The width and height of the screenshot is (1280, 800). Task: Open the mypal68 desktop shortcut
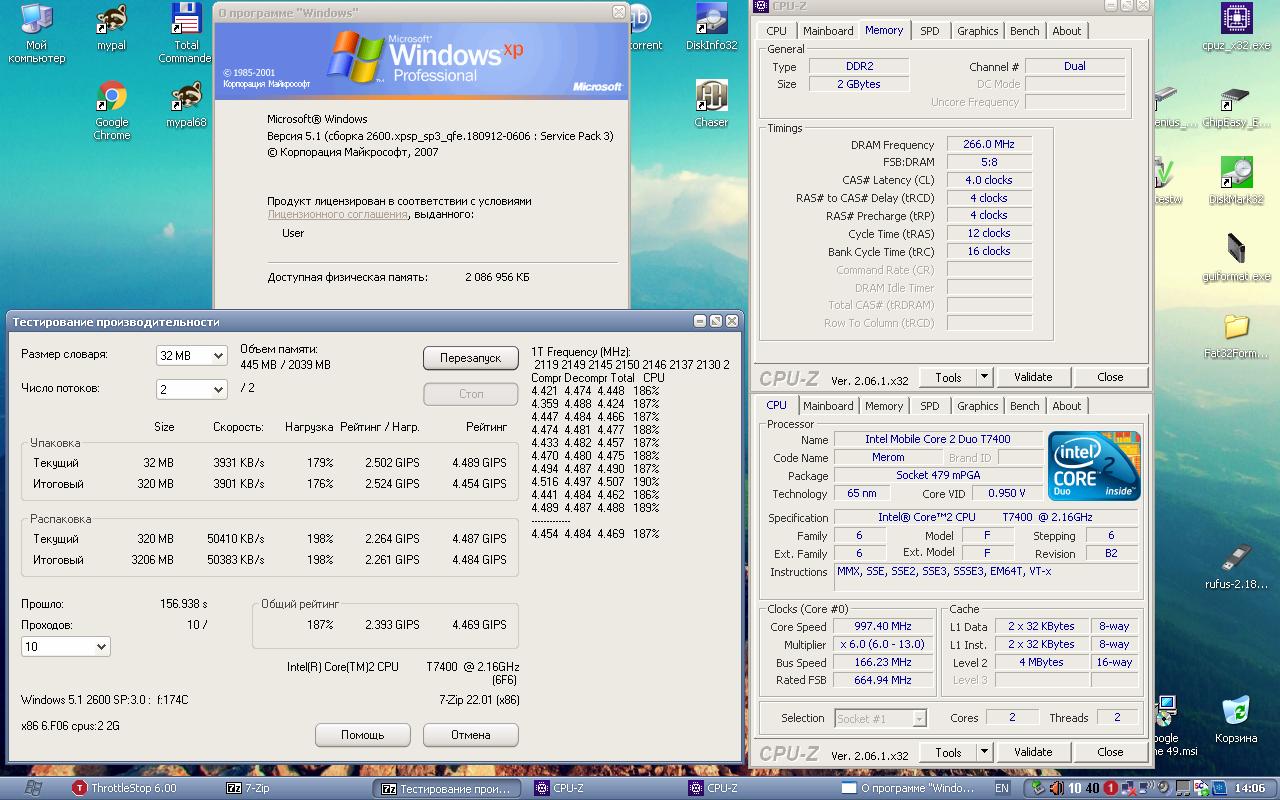point(186,104)
